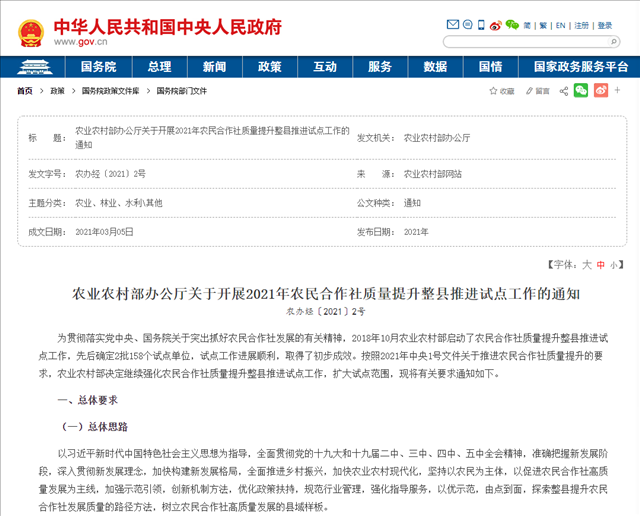Click the article main headline

[x=326, y=294]
